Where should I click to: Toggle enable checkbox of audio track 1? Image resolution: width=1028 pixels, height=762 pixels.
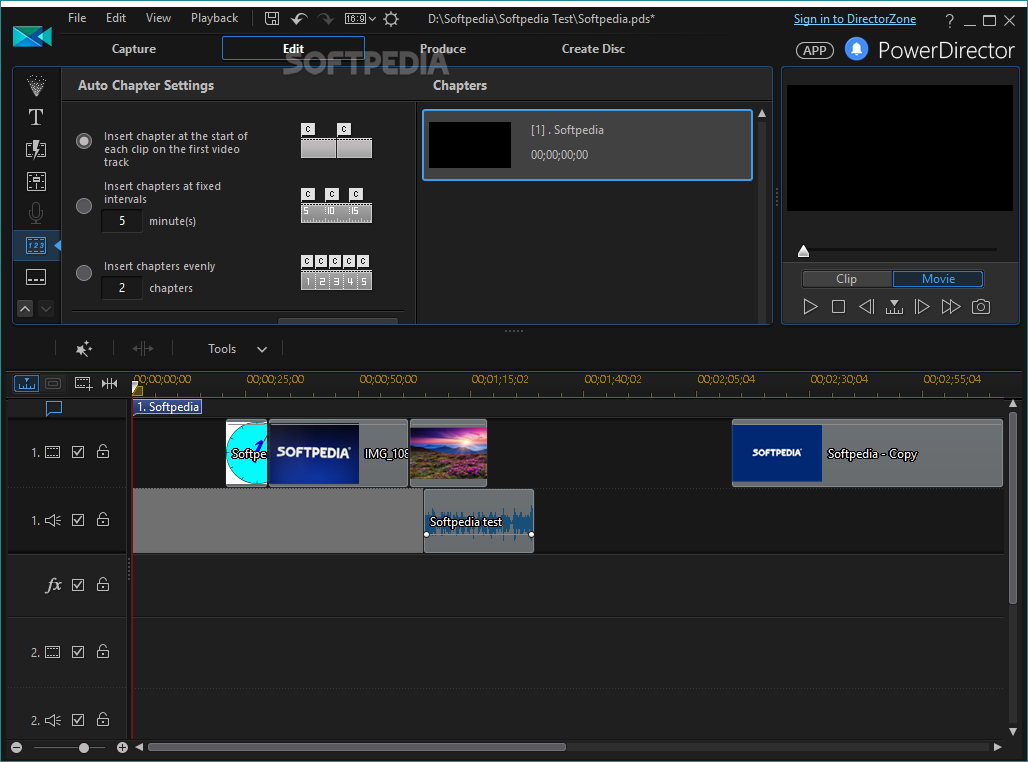pyautogui.click(x=78, y=520)
